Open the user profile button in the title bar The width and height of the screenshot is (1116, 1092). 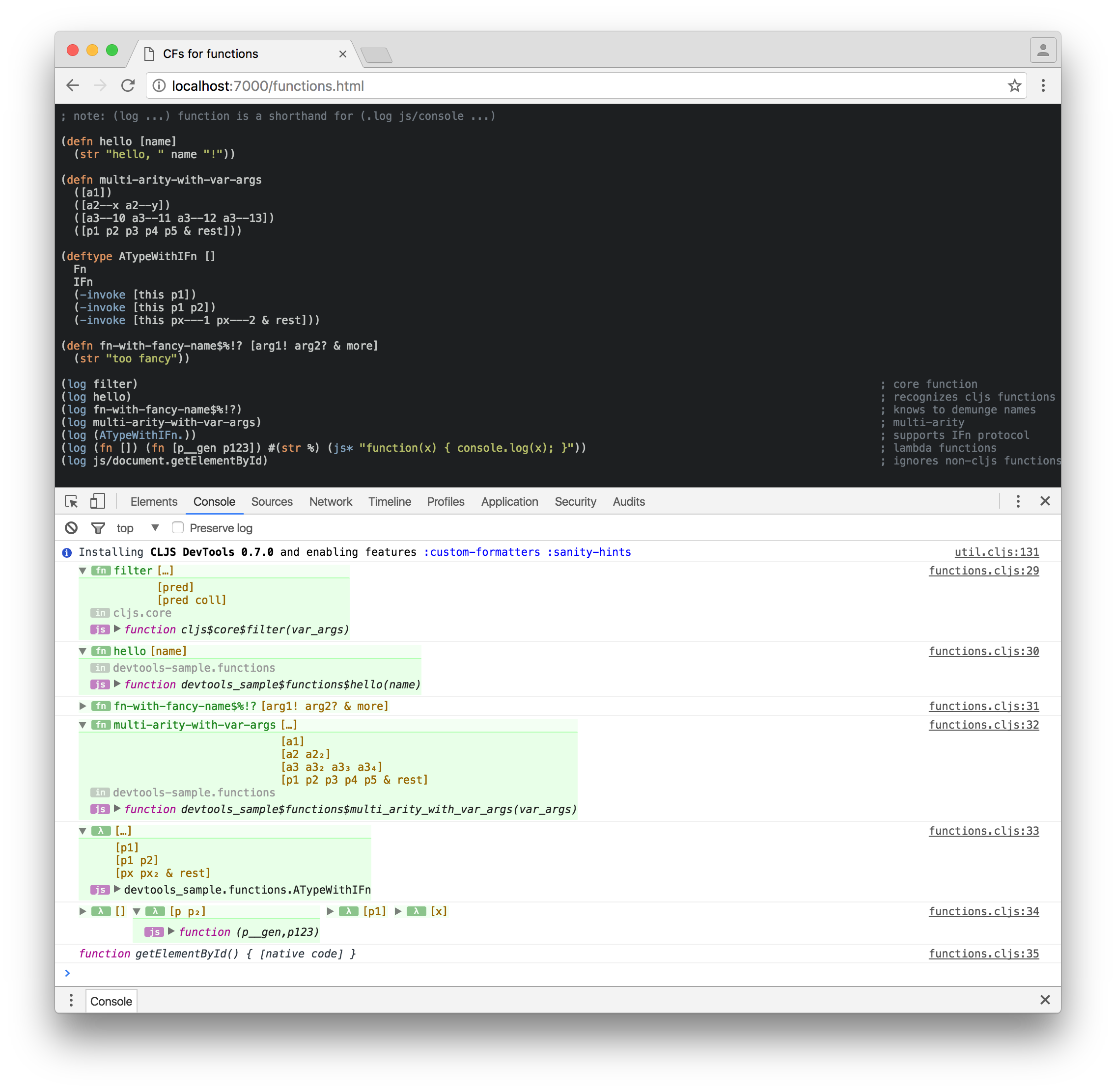1042,51
